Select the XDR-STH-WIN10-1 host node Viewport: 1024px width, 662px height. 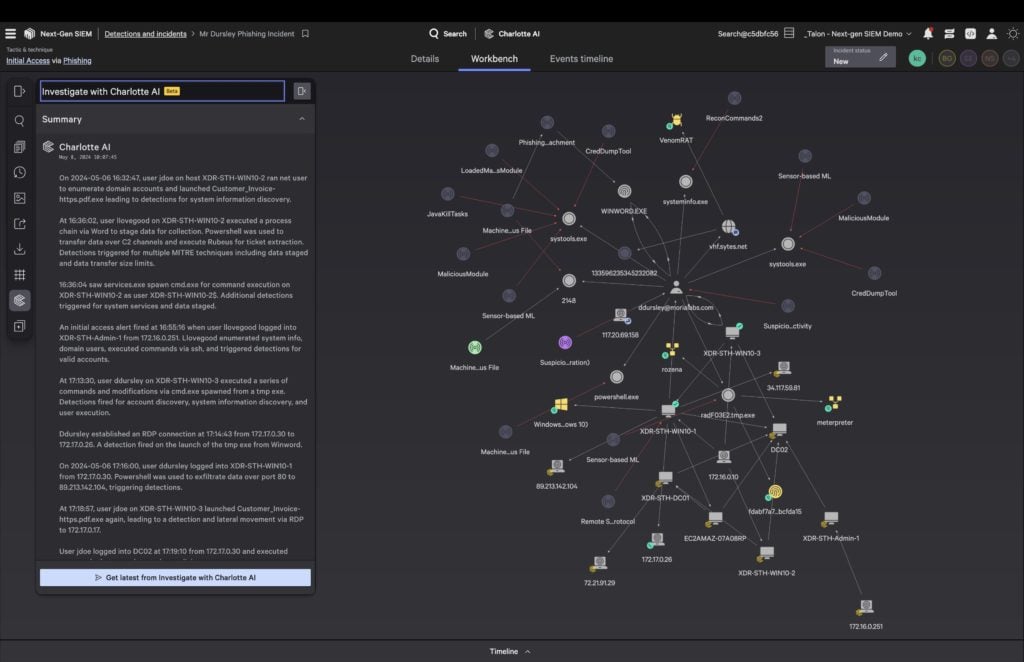pyautogui.click(x=669, y=411)
